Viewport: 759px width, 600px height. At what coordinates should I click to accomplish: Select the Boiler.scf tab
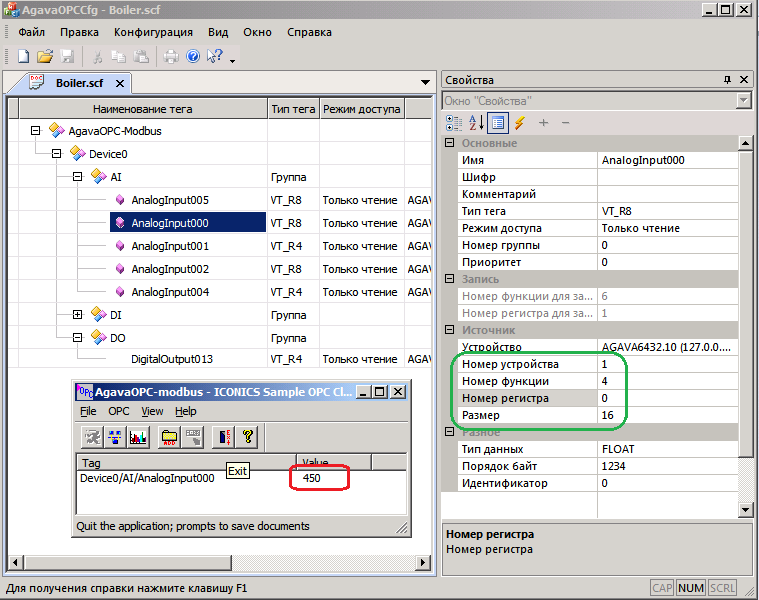pos(79,83)
